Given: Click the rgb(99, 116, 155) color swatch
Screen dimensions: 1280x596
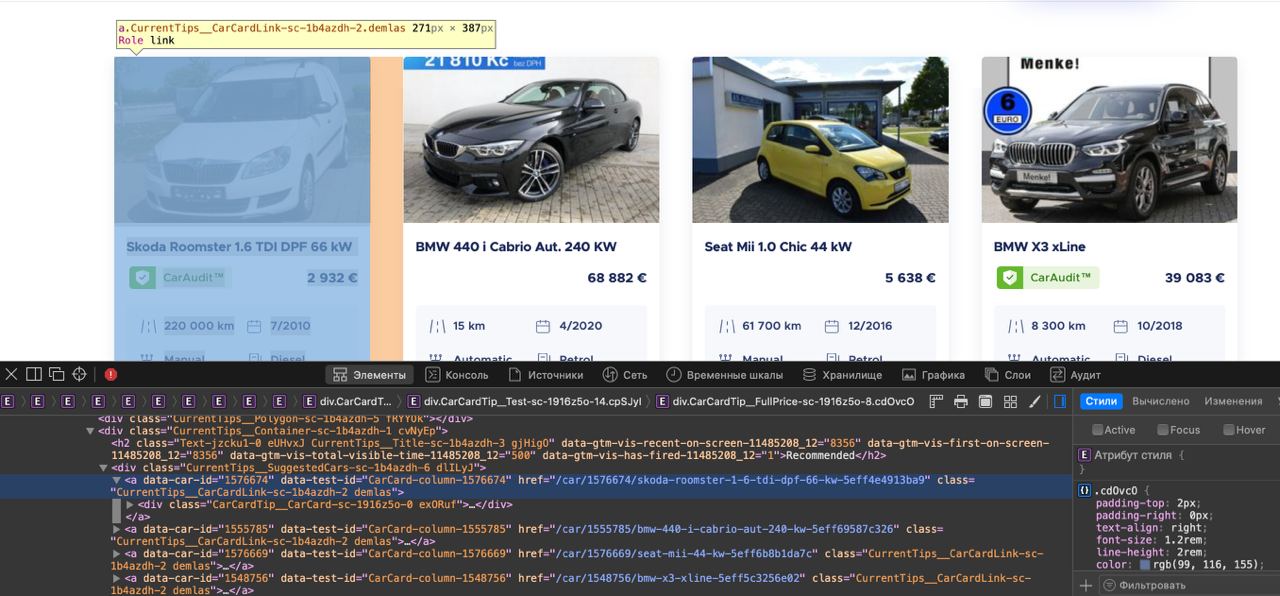Looking at the screenshot, I should tap(1144, 565).
